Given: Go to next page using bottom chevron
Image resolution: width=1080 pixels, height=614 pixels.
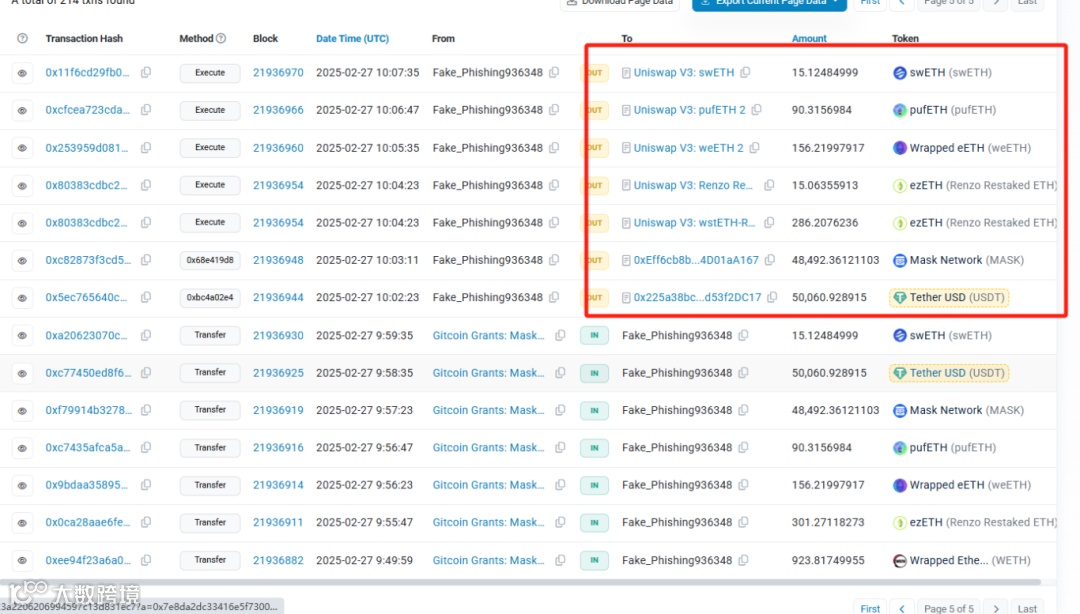Looking at the screenshot, I should coord(996,608).
